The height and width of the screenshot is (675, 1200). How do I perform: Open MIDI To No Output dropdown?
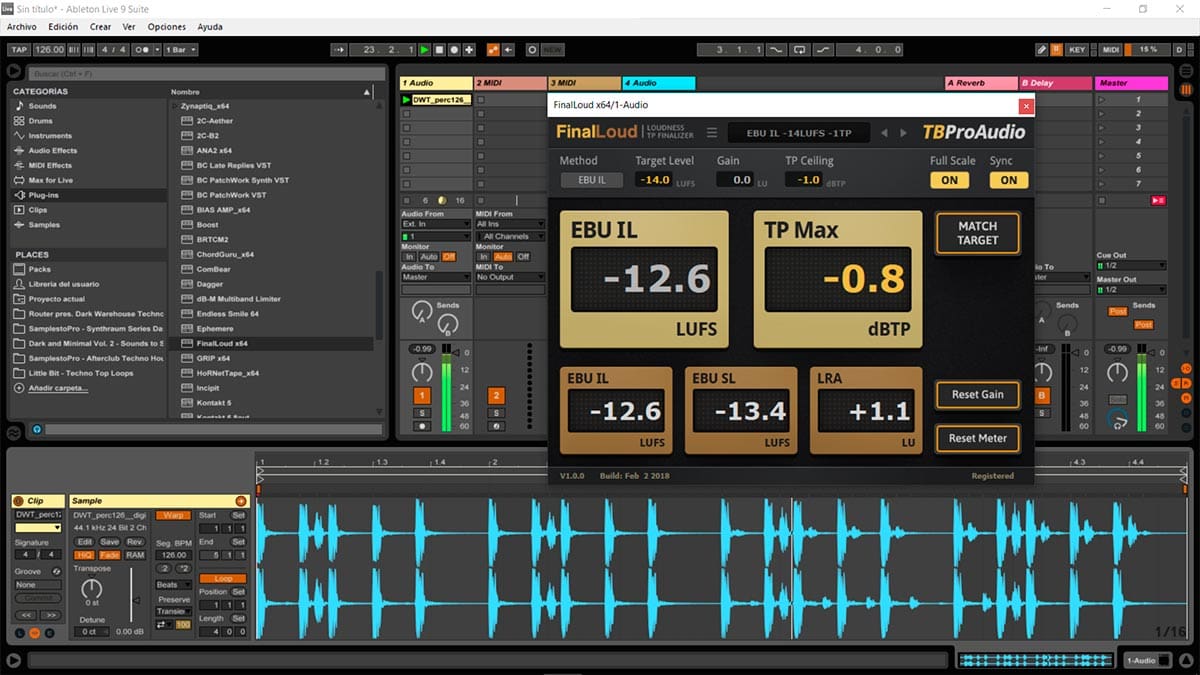pyautogui.click(x=510, y=277)
